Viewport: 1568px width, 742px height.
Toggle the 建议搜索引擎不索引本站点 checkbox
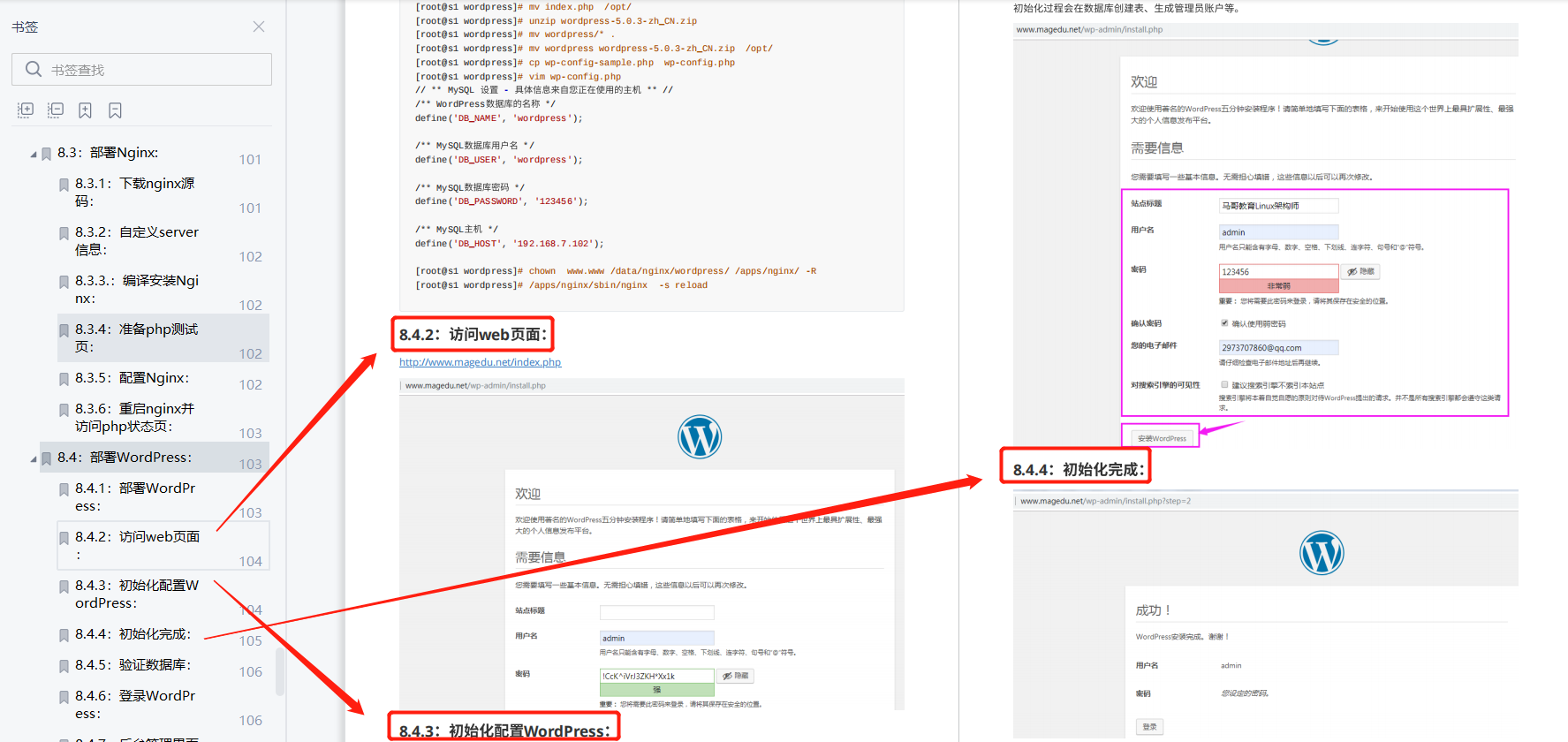click(1224, 385)
